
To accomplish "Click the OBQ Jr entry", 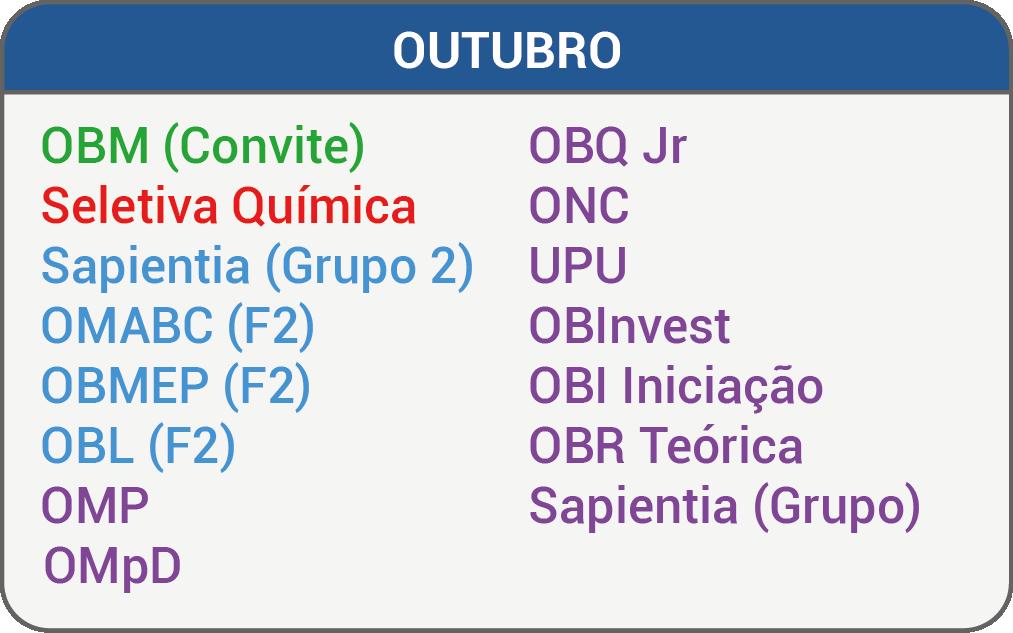I will (607, 146).
